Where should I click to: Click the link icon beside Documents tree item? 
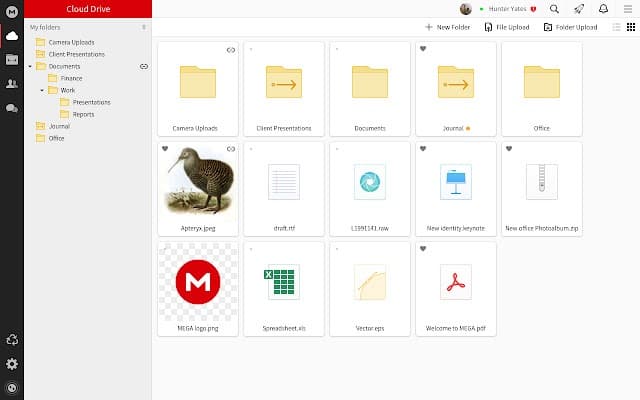click(144, 66)
